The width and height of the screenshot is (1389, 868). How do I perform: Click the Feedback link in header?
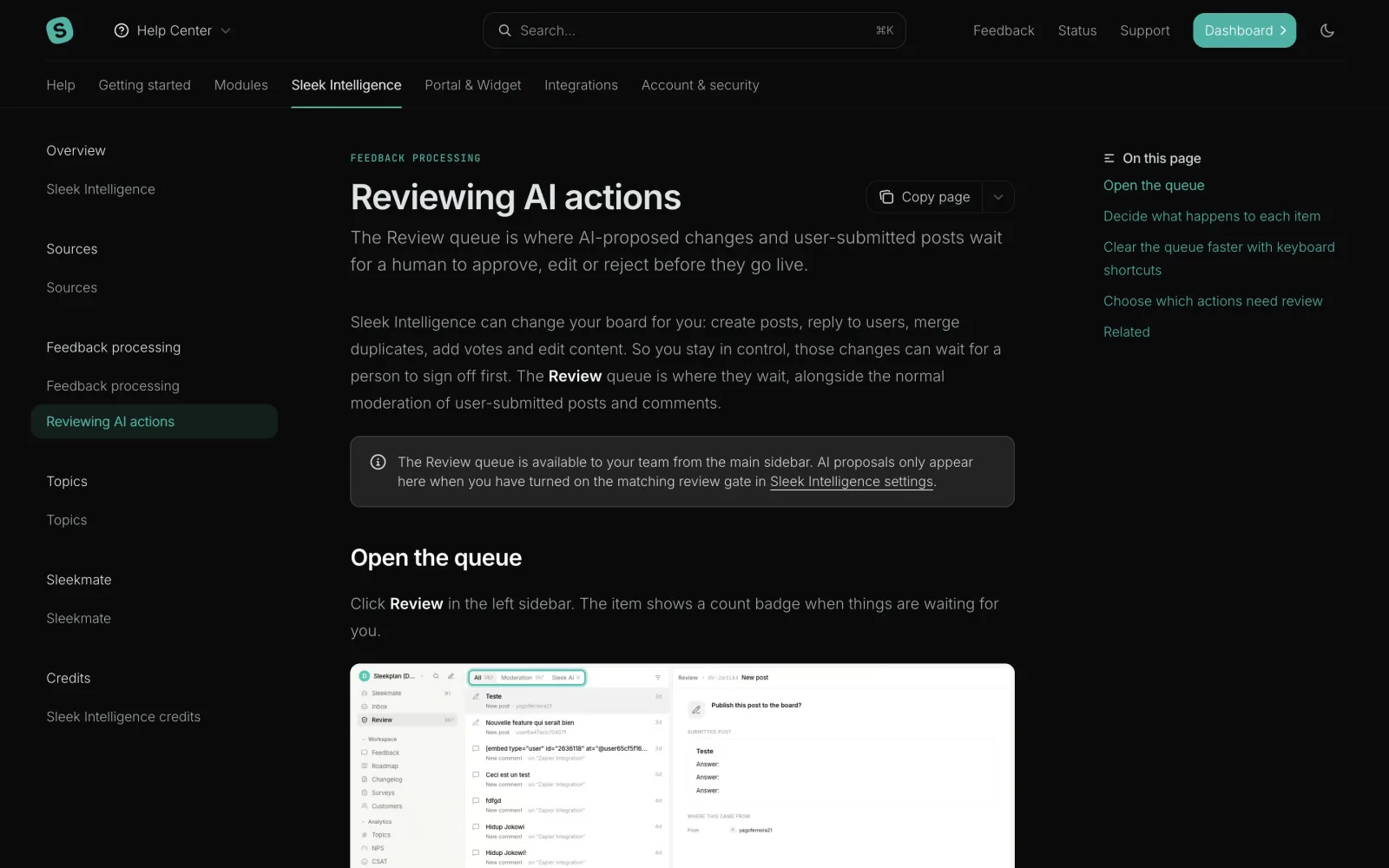point(1004,30)
